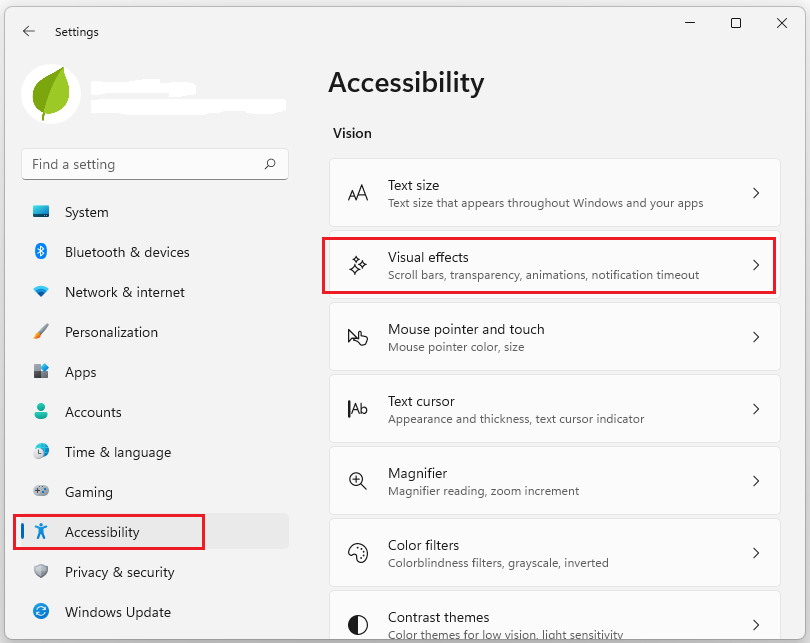The image size is (810, 643).
Task: Open Magnifier title
Action: pyautogui.click(x=417, y=473)
